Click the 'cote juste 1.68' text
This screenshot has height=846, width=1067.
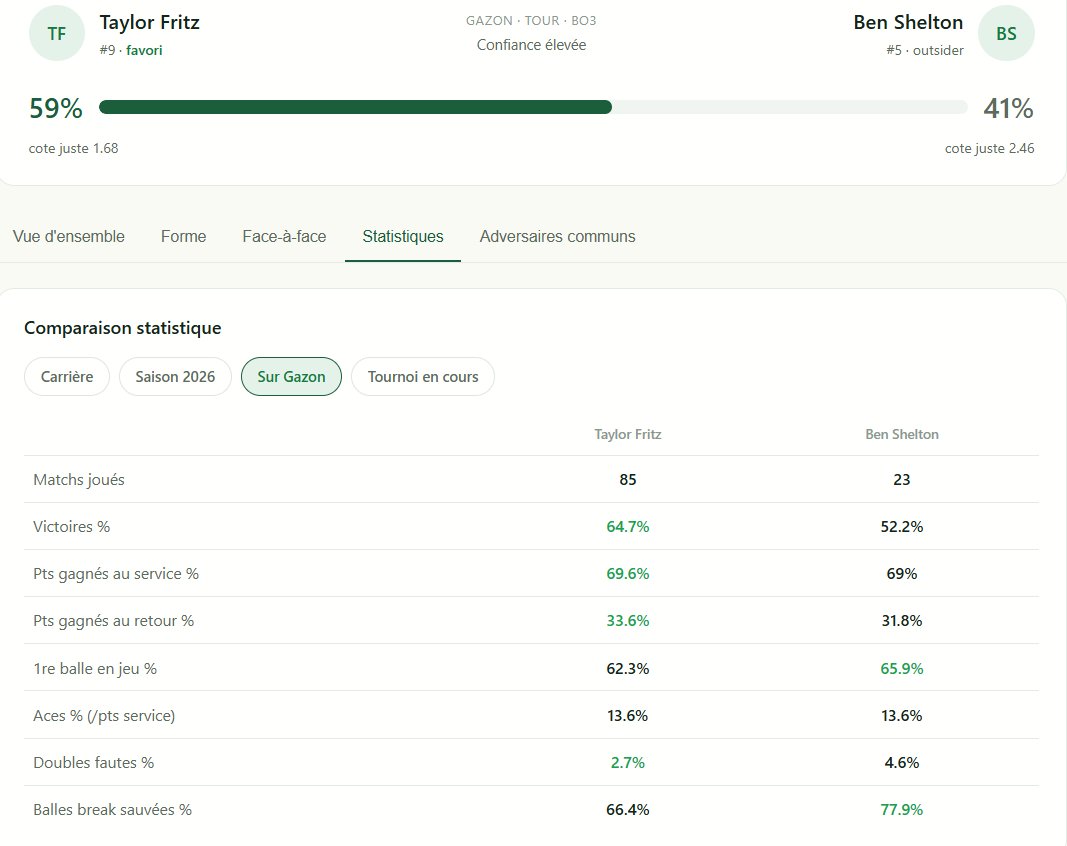73,148
